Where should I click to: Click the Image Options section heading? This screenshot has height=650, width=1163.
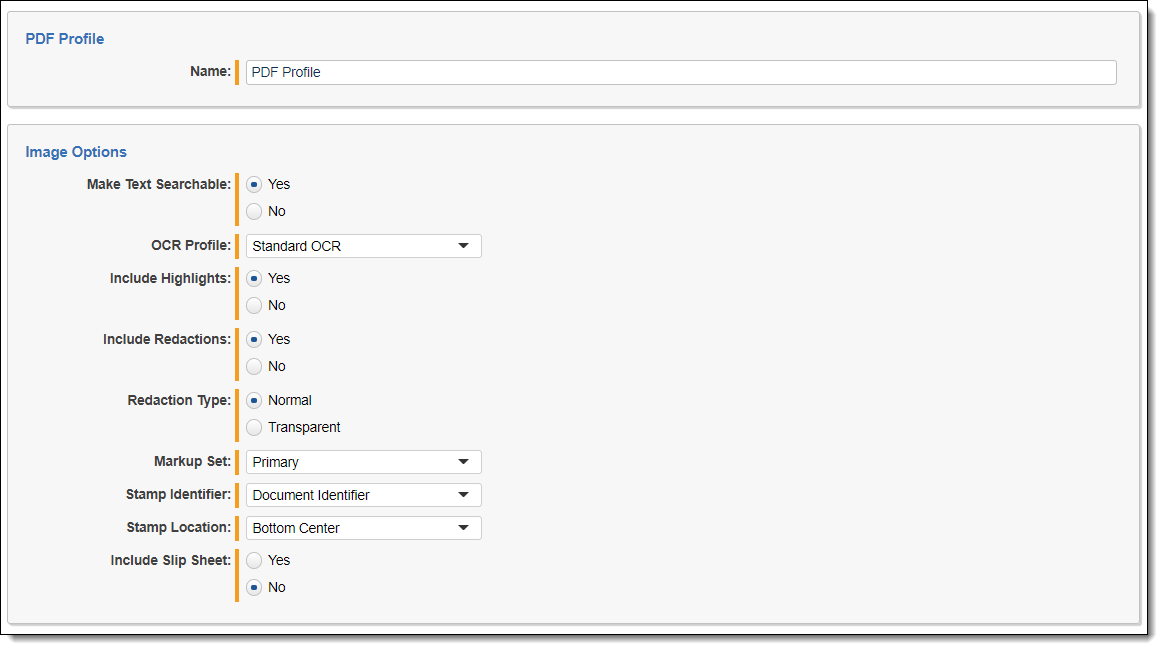[76, 152]
